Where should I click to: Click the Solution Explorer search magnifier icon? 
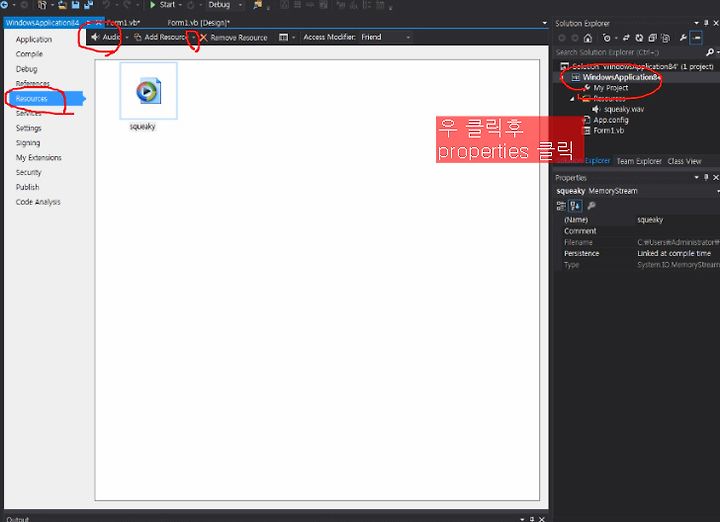click(x=709, y=52)
